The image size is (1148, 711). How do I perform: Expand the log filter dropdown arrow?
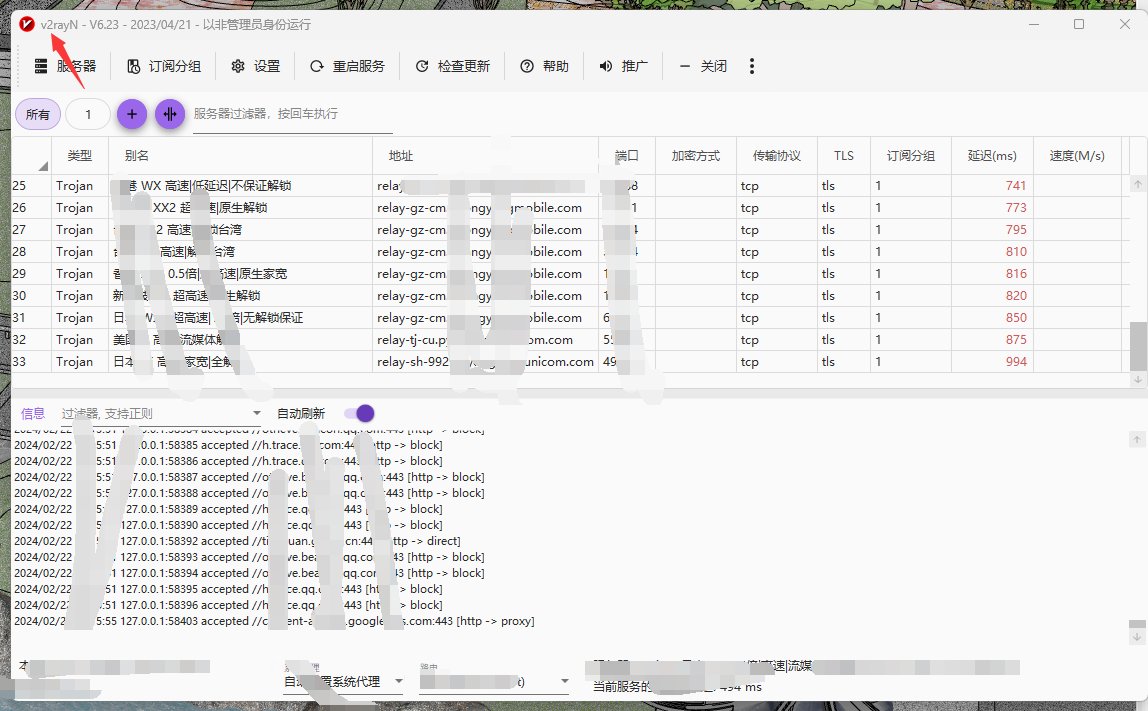[256, 414]
